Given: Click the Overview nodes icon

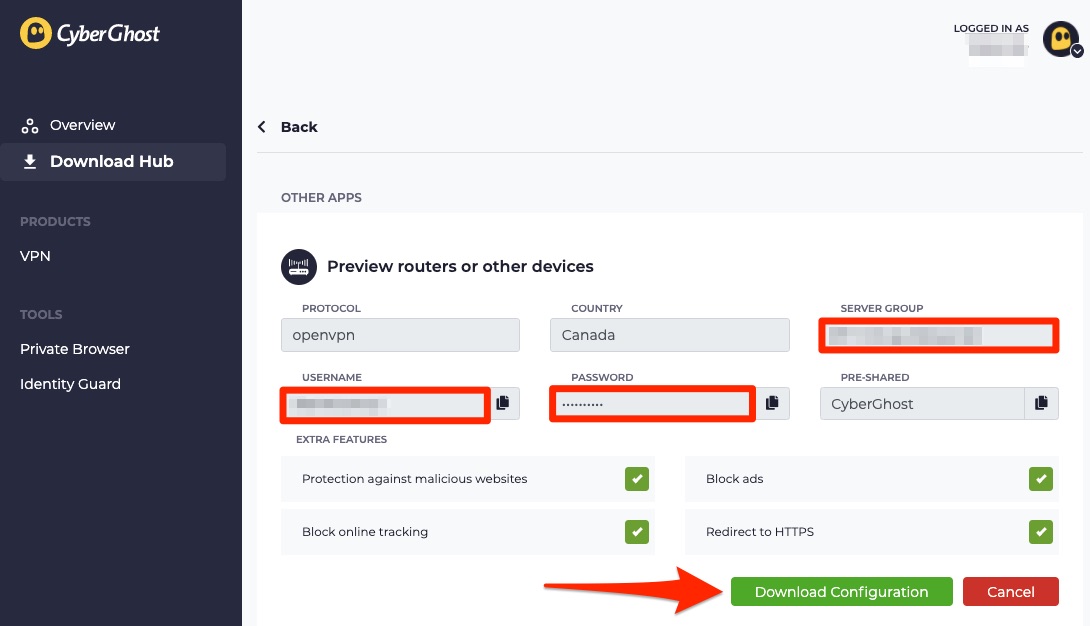Looking at the screenshot, I should [29, 126].
